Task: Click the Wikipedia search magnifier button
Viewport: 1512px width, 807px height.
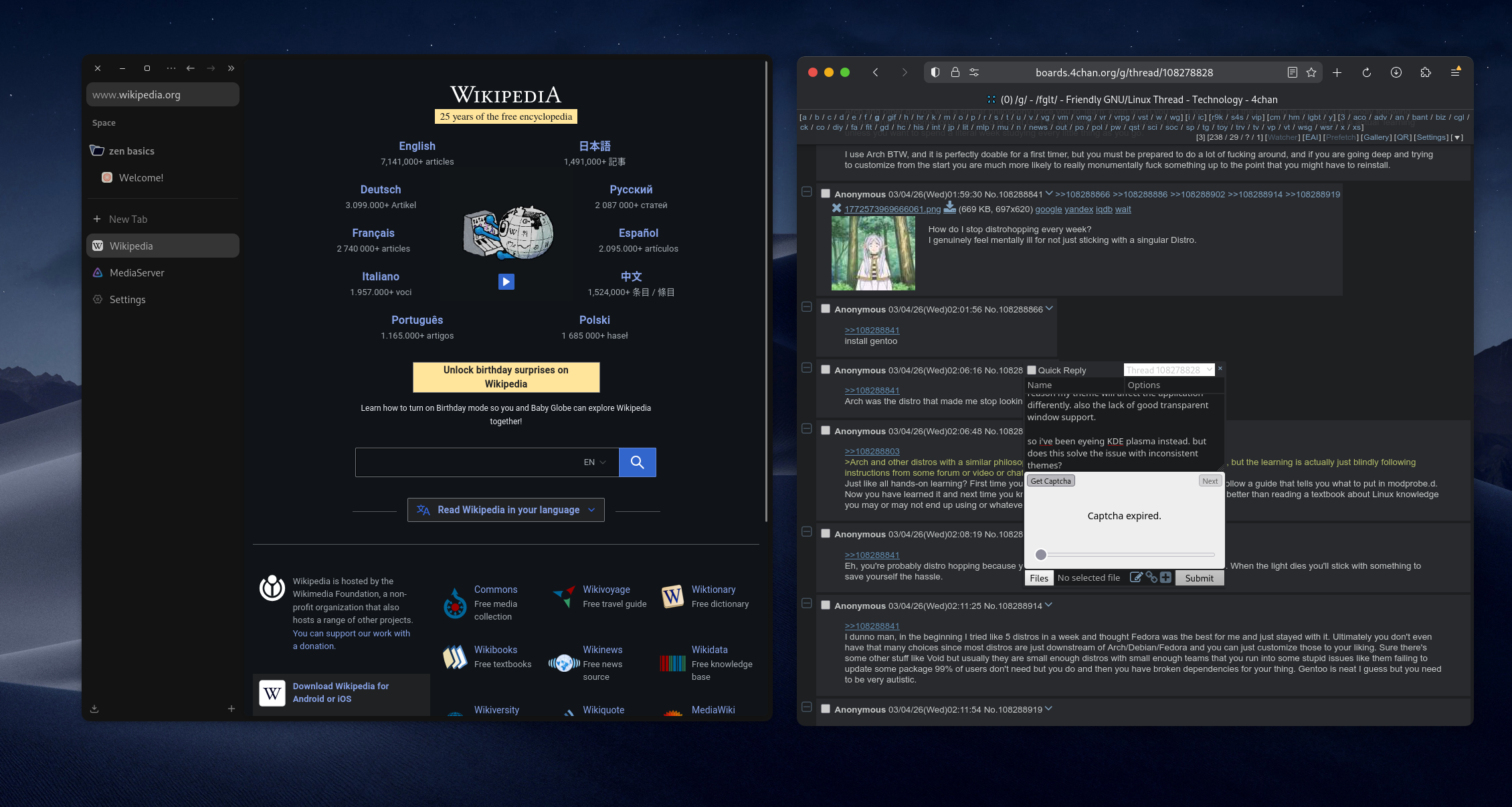Action: coord(637,462)
